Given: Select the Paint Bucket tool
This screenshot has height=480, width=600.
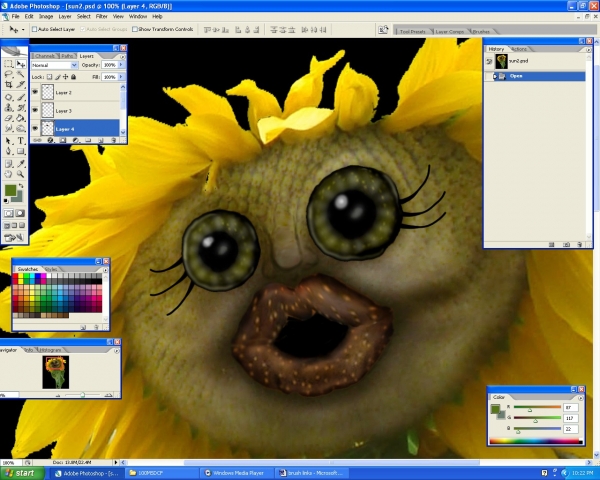Looking at the screenshot, I should point(21,118).
